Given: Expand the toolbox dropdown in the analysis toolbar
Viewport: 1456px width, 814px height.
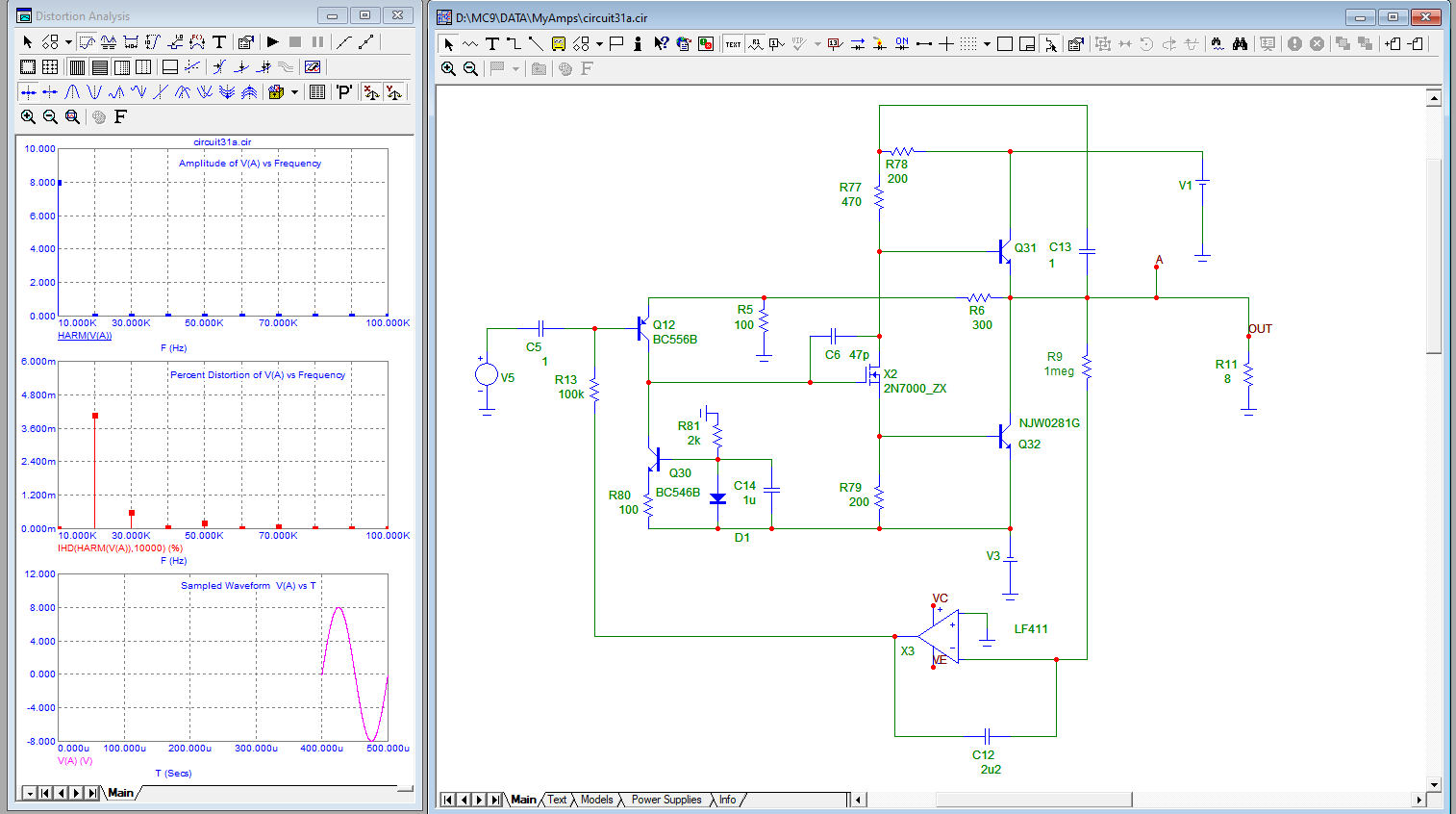Looking at the screenshot, I should [294, 92].
